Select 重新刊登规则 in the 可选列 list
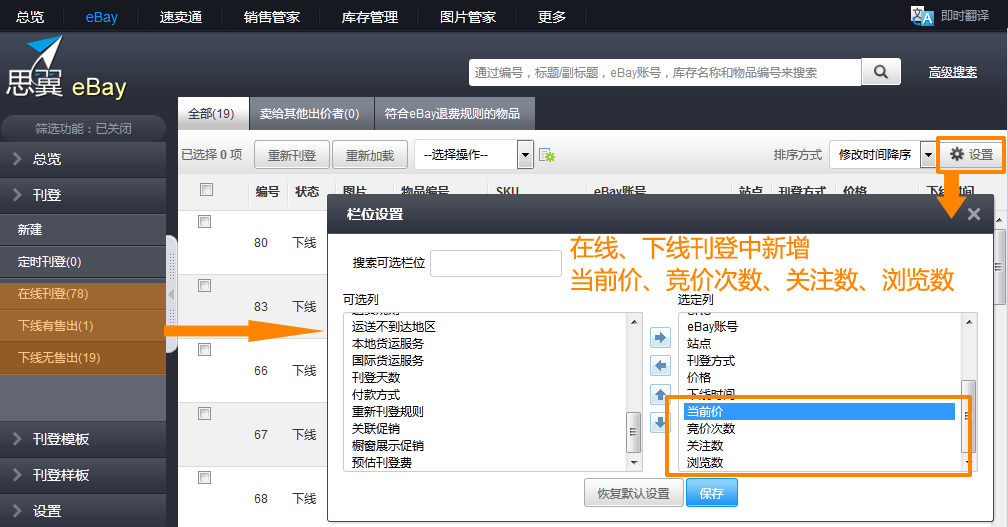Screen dimensions: 1008x527 485,411
